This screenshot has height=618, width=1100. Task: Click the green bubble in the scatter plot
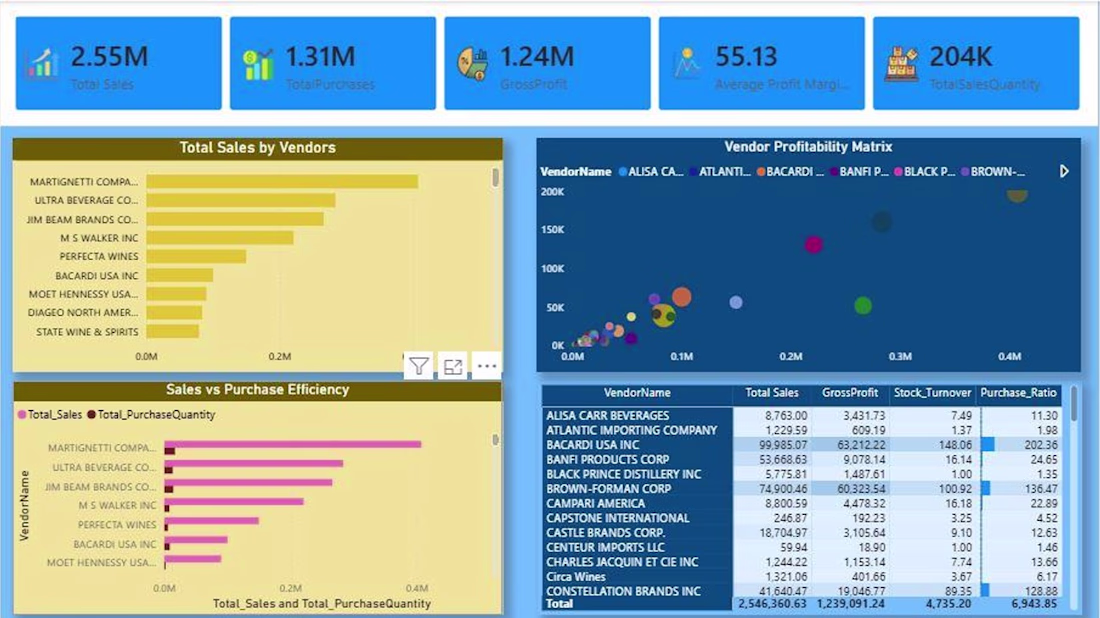click(x=863, y=305)
